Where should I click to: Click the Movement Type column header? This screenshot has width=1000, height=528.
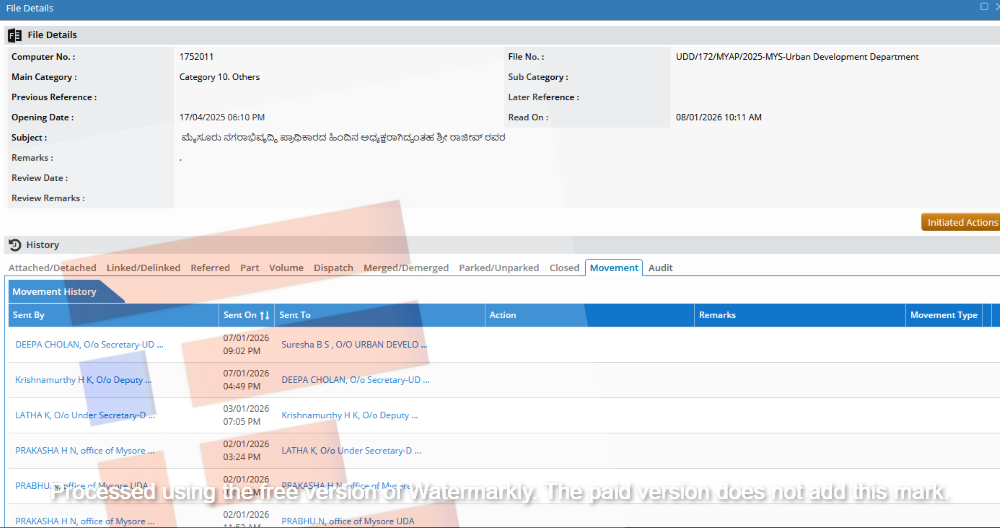pyautogui.click(x=943, y=315)
